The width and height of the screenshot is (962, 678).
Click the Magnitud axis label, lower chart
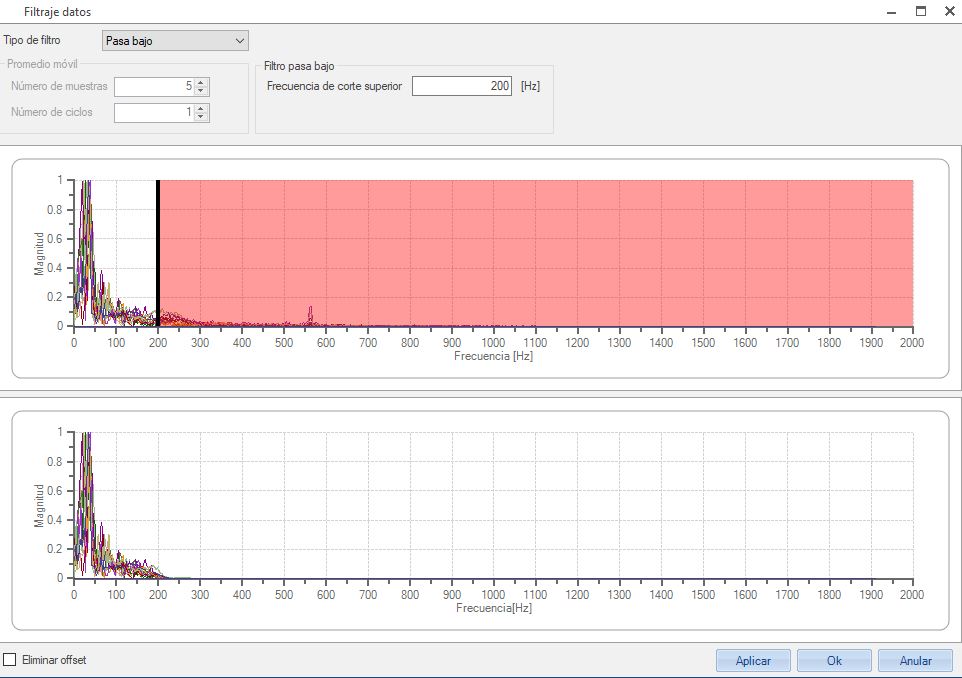click(x=40, y=506)
